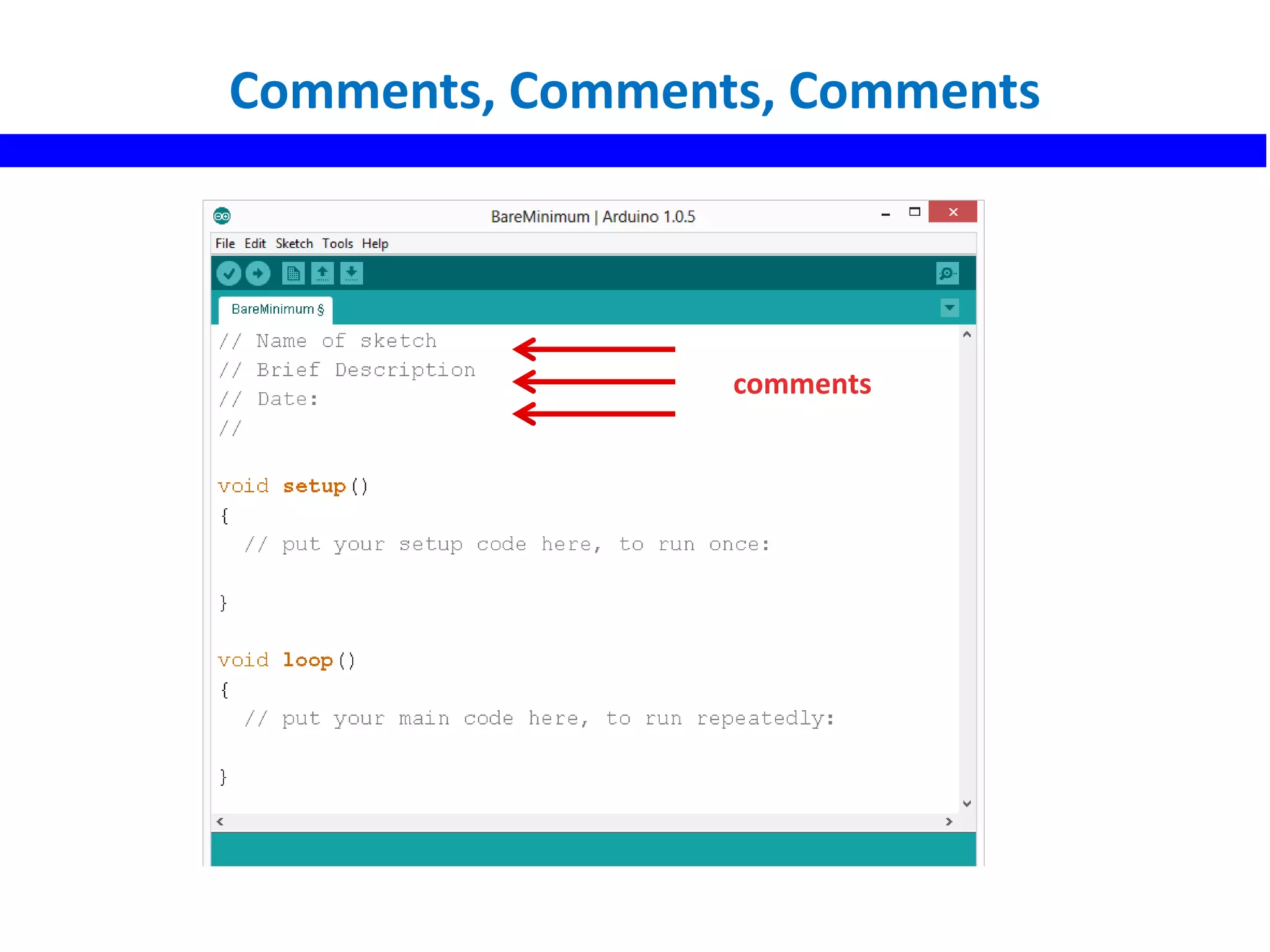Expand the tab options dropdown arrow
Viewport: 1270px width, 952px height.
coord(949,308)
